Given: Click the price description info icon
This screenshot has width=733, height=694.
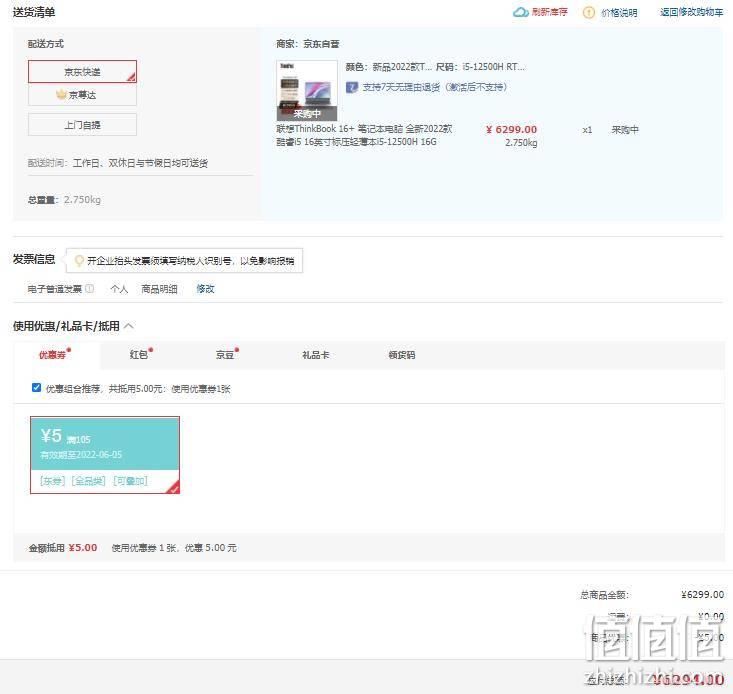Looking at the screenshot, I should [589, 12].
